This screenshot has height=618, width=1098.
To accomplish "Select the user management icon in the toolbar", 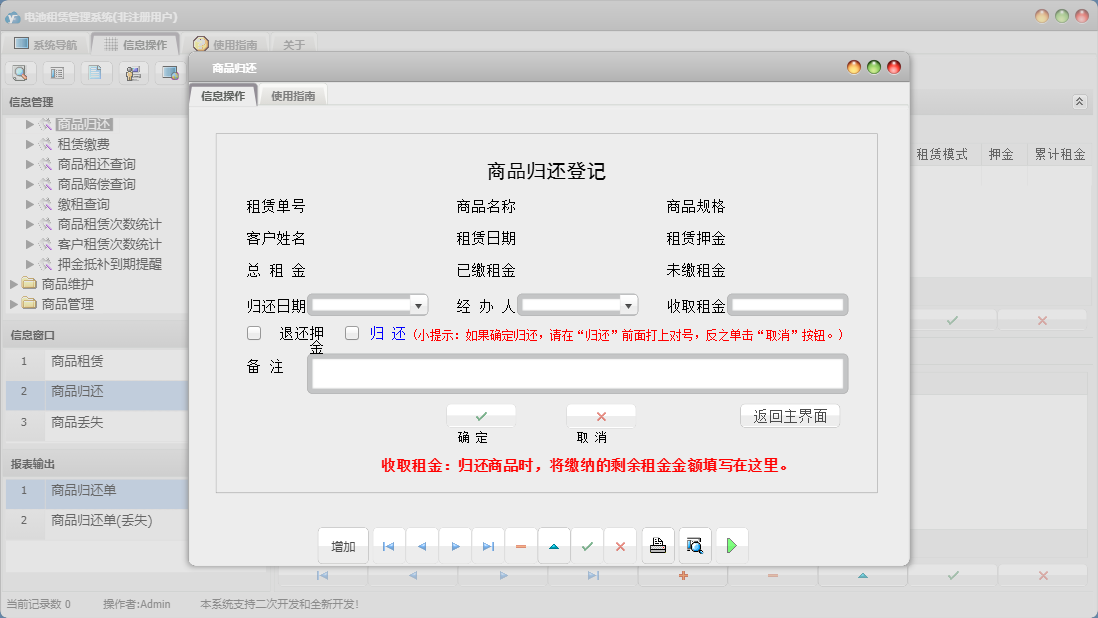I will [133, 72].
